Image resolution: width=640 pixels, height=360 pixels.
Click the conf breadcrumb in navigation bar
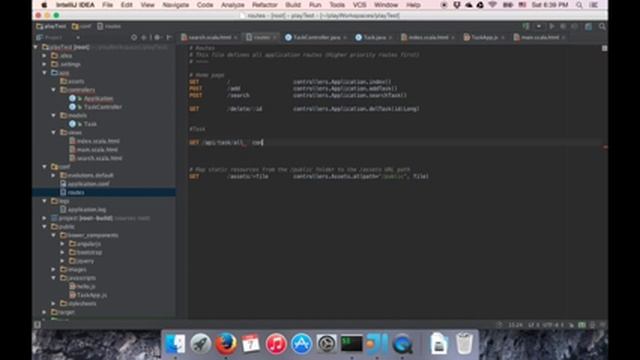(82, 27)
